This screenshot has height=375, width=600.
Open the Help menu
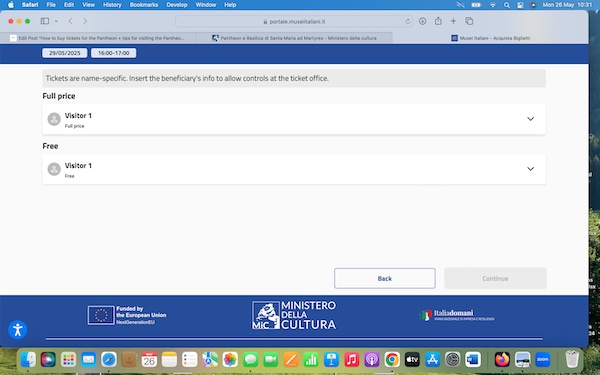pyautogui.click(x=230, y=5)
